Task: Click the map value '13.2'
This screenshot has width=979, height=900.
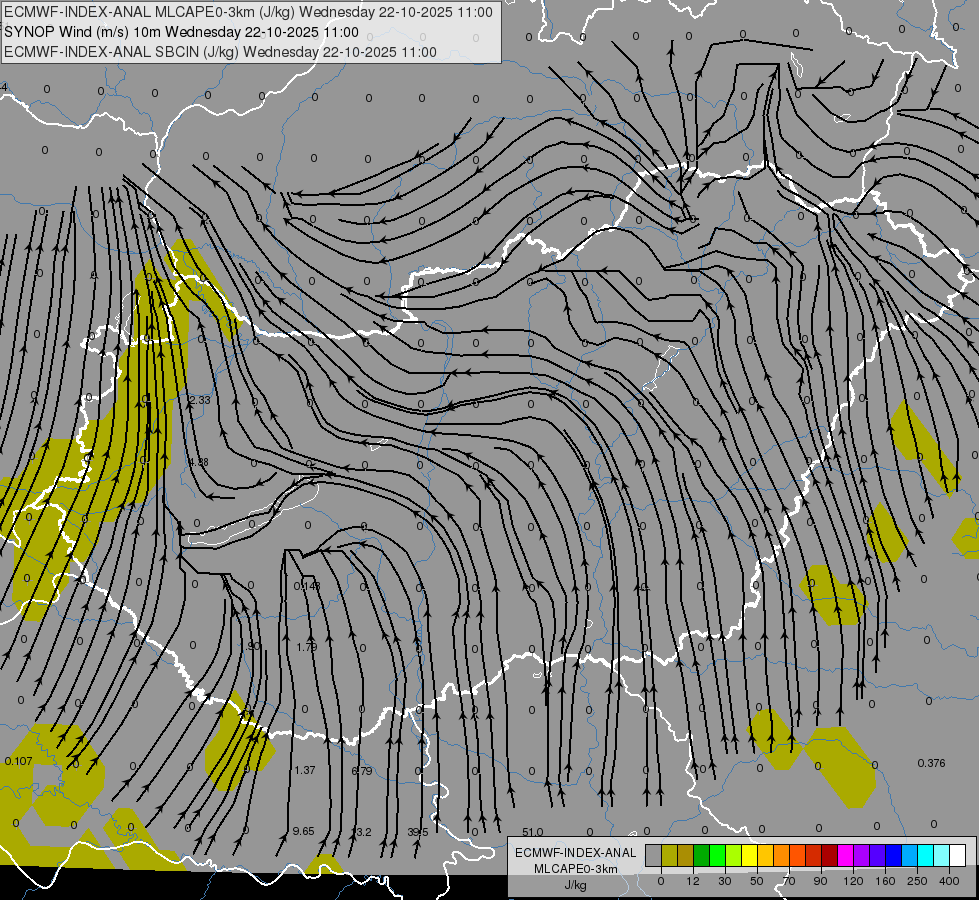Action: 362,832
